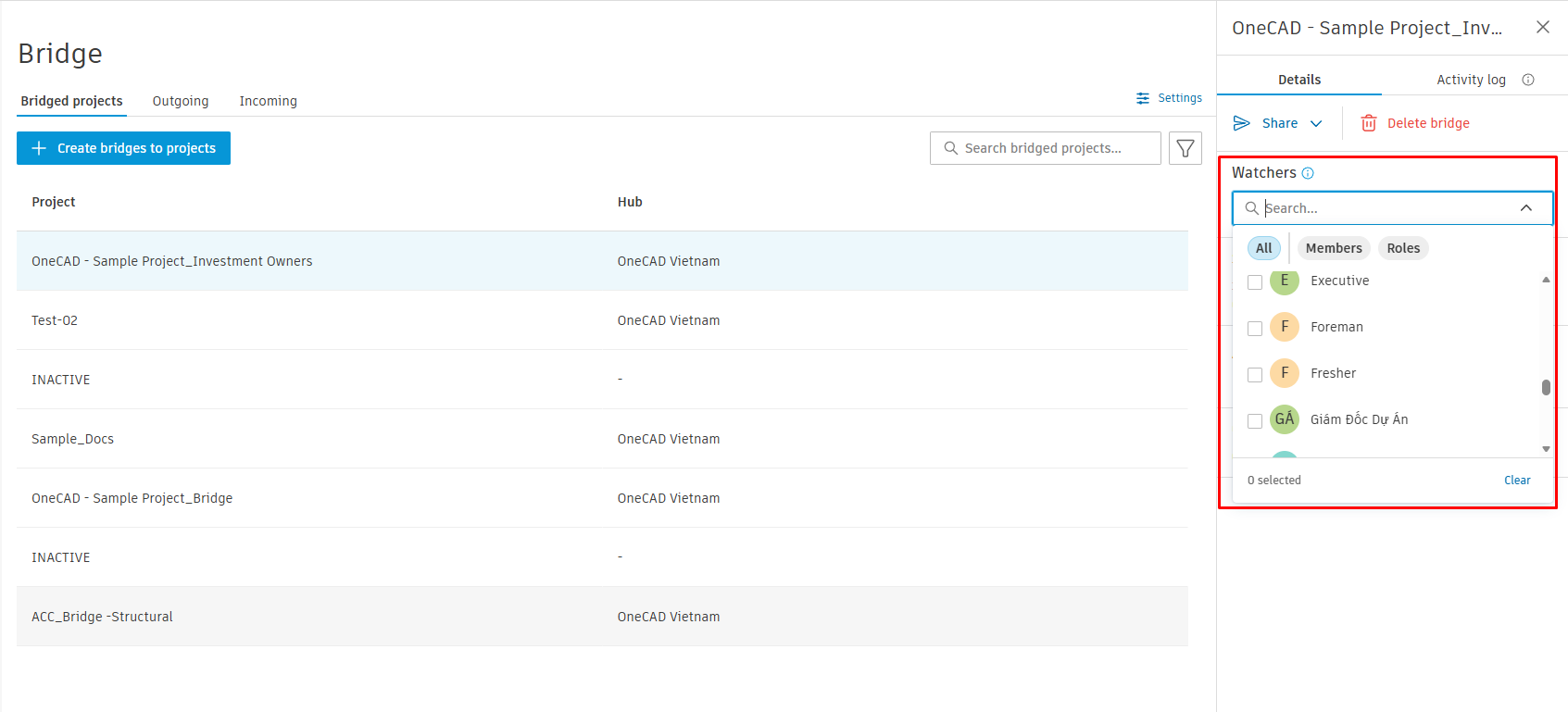Expand the Share dropdown chevron
Viewport: 1568px width, 712px height.
point(1316,123)
